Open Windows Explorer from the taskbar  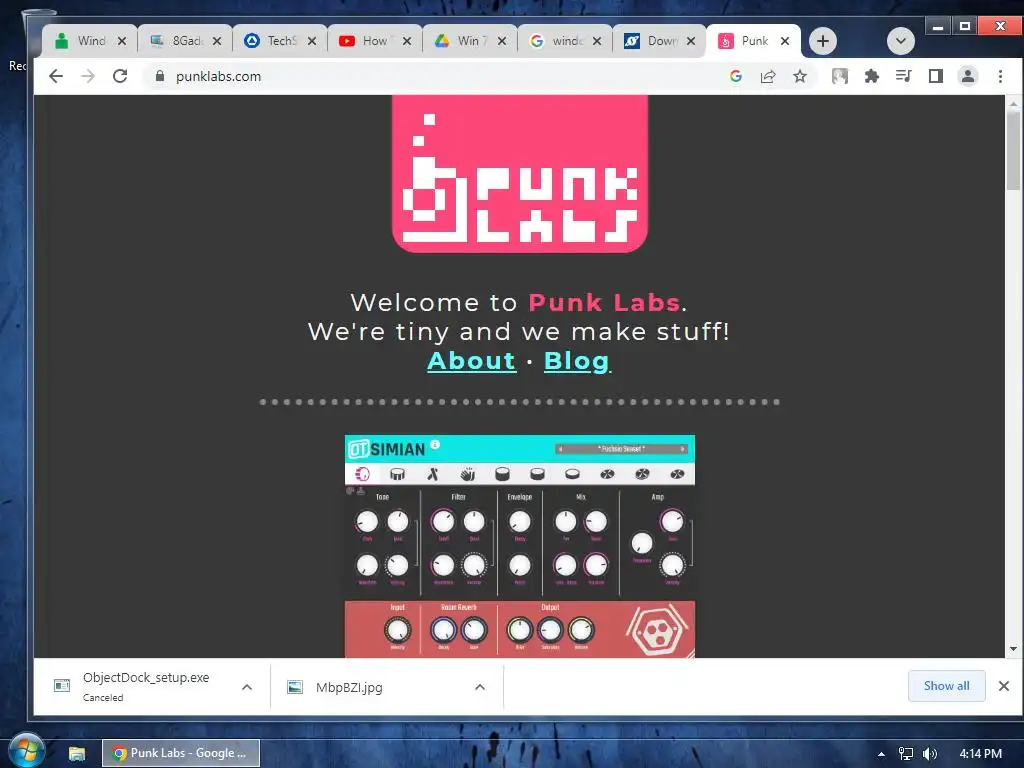click(77, 754)
